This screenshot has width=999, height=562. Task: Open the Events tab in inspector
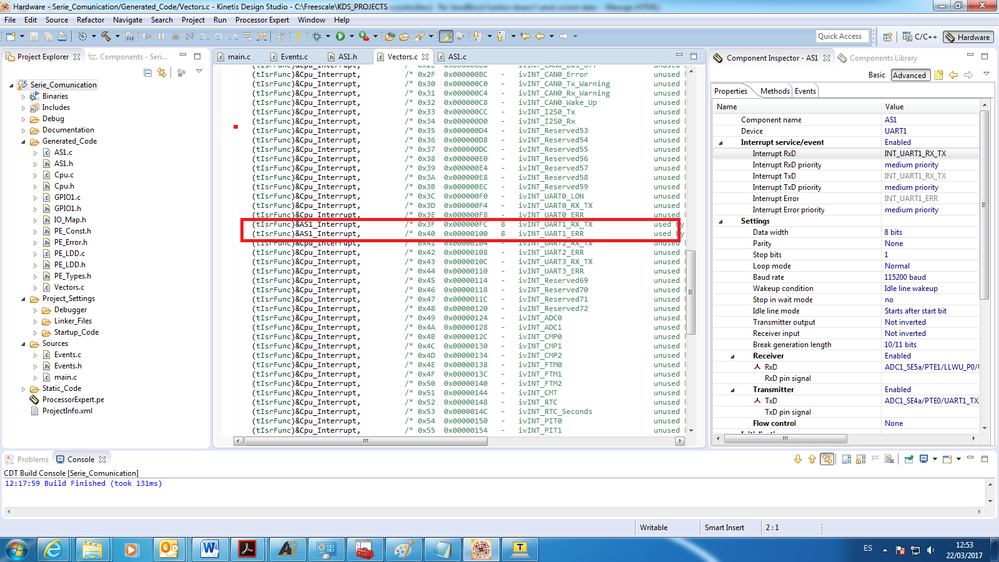[x=805, y=91]
